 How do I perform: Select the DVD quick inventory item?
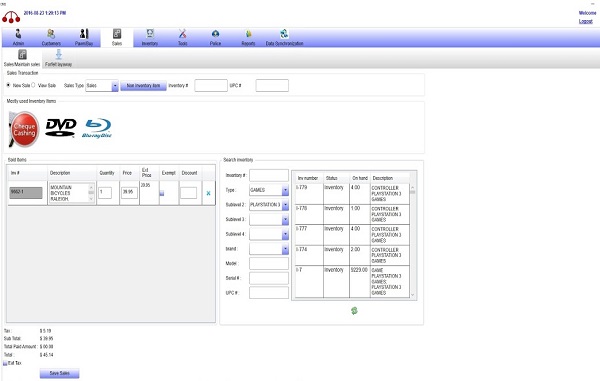(60, 127)
